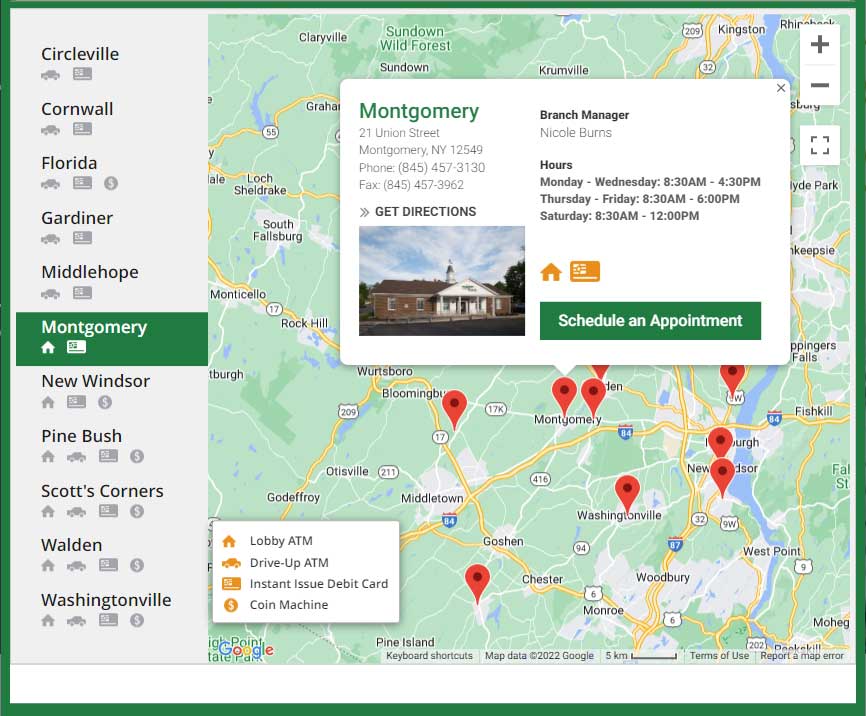Click Pine Bush drive-up ATM car icon

(x=76, y=456)
